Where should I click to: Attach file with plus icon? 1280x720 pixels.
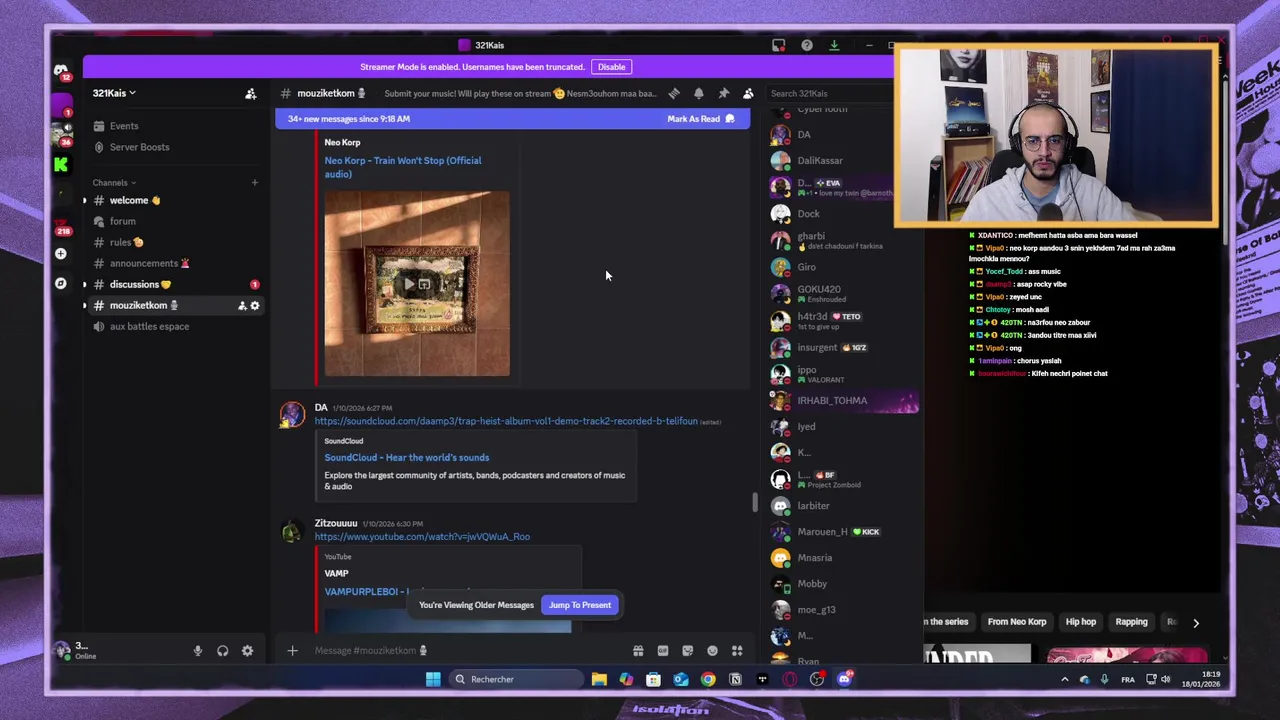(x=292, y=651)
